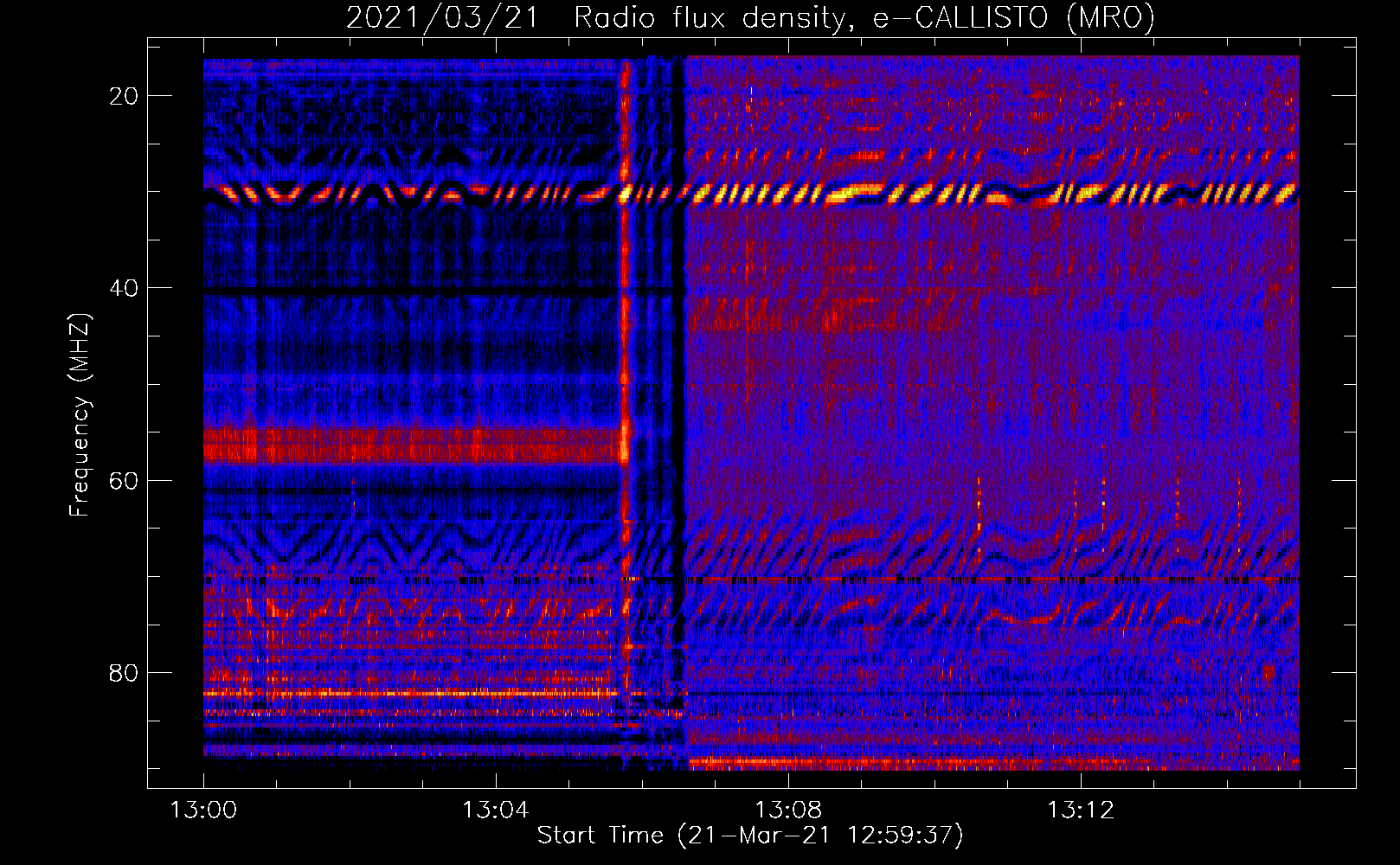Screen dimensions: 1400x865
Task: Click the 13:12 time tick label
Action: pos(1081,811)
